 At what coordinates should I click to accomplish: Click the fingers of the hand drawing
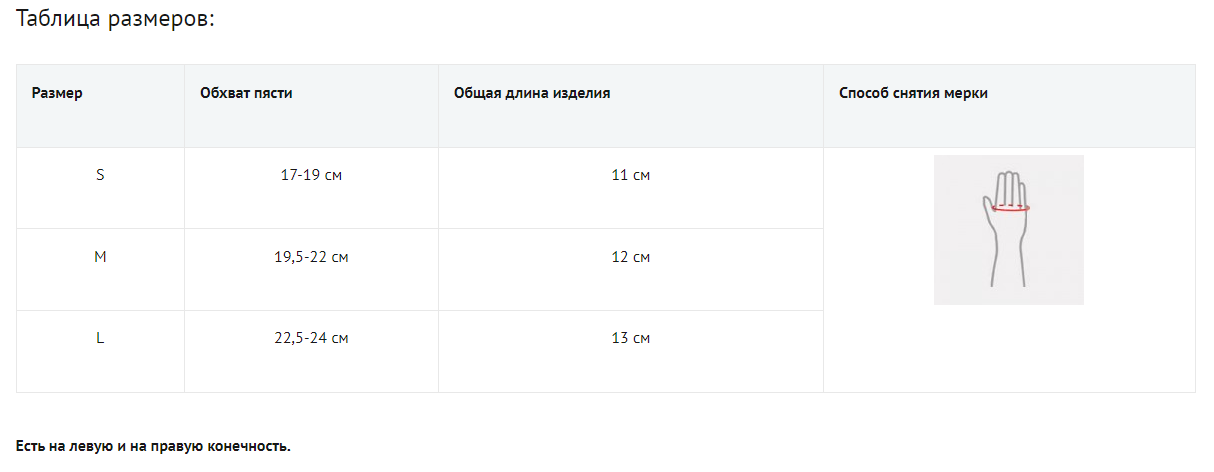(1009, 186)
